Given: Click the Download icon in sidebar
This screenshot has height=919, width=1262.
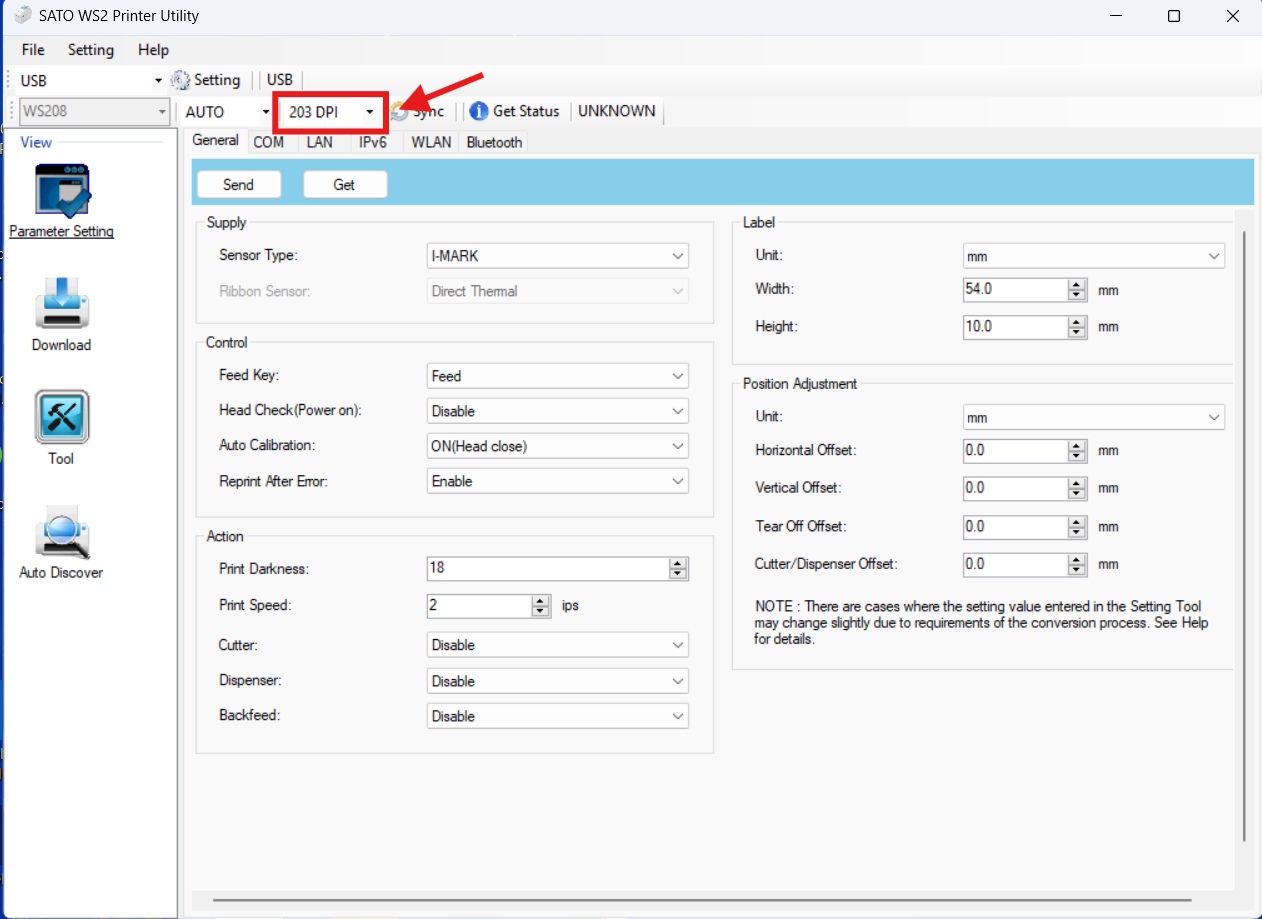Looking at the screenshot, I should pyautogui.click(x=62, y=302).
